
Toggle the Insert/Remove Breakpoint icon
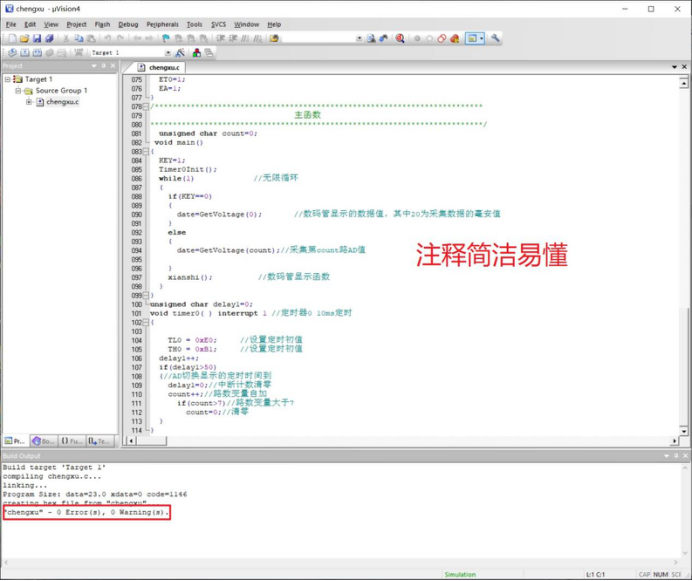coord(417,38)
